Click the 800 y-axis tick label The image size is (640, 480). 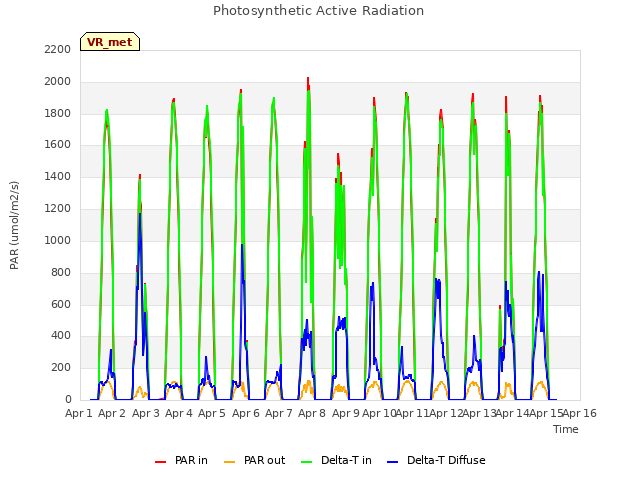[61, 272]
